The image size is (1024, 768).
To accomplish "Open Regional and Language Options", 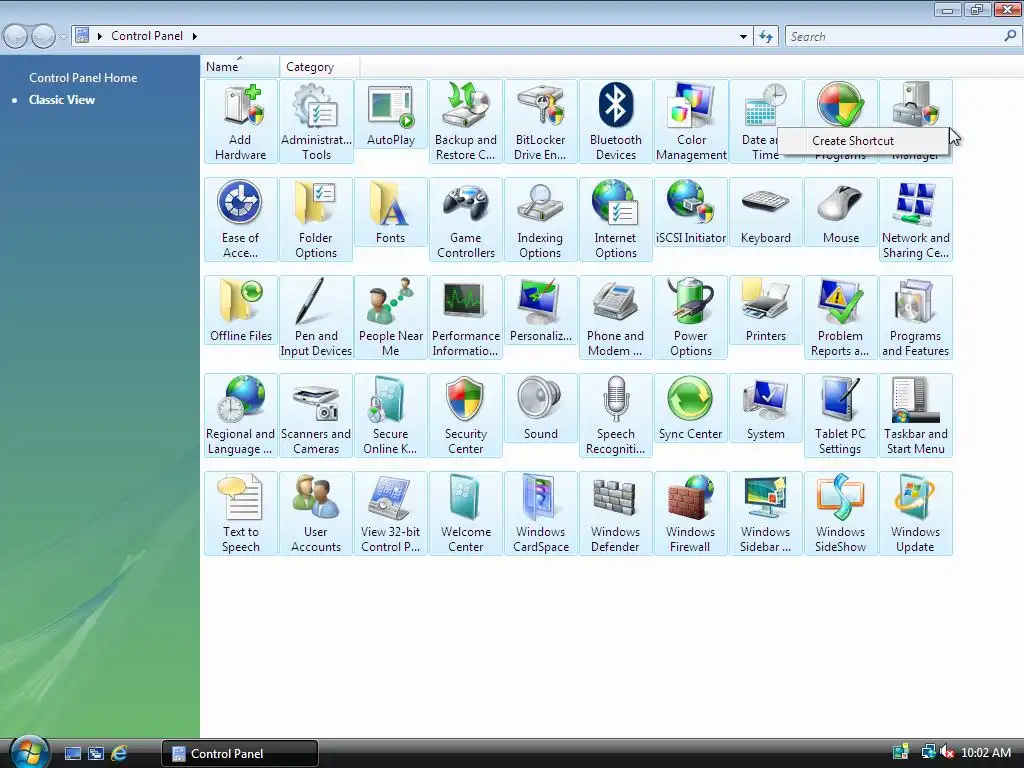I will pos(240,415).
